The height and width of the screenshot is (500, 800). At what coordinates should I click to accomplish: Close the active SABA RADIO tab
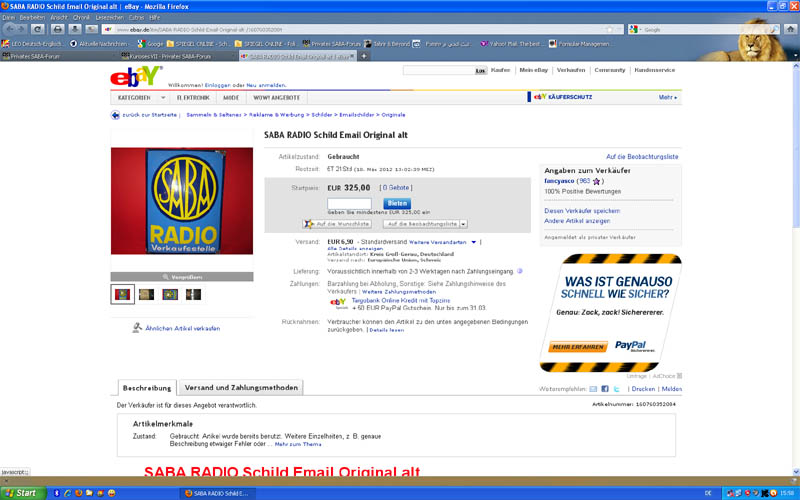click(352, 56)
